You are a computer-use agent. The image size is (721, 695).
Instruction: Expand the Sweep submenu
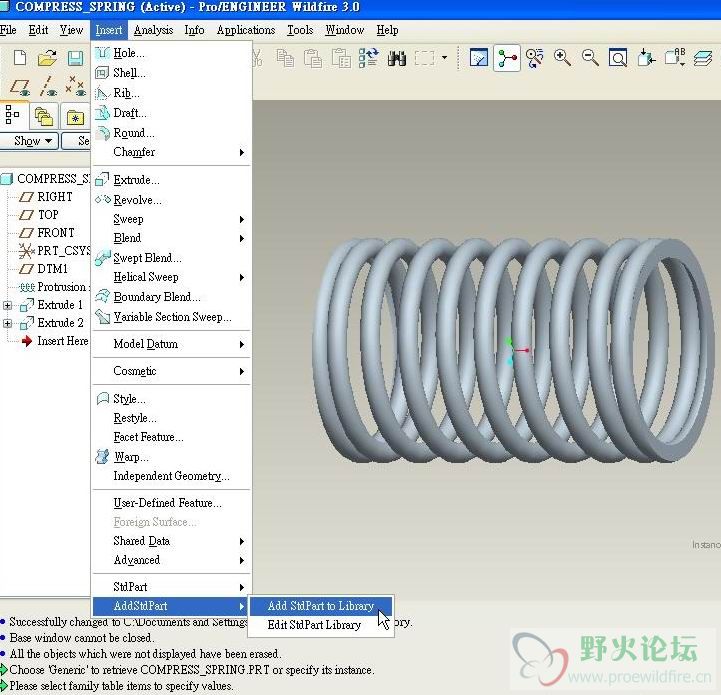click(172, 219)
